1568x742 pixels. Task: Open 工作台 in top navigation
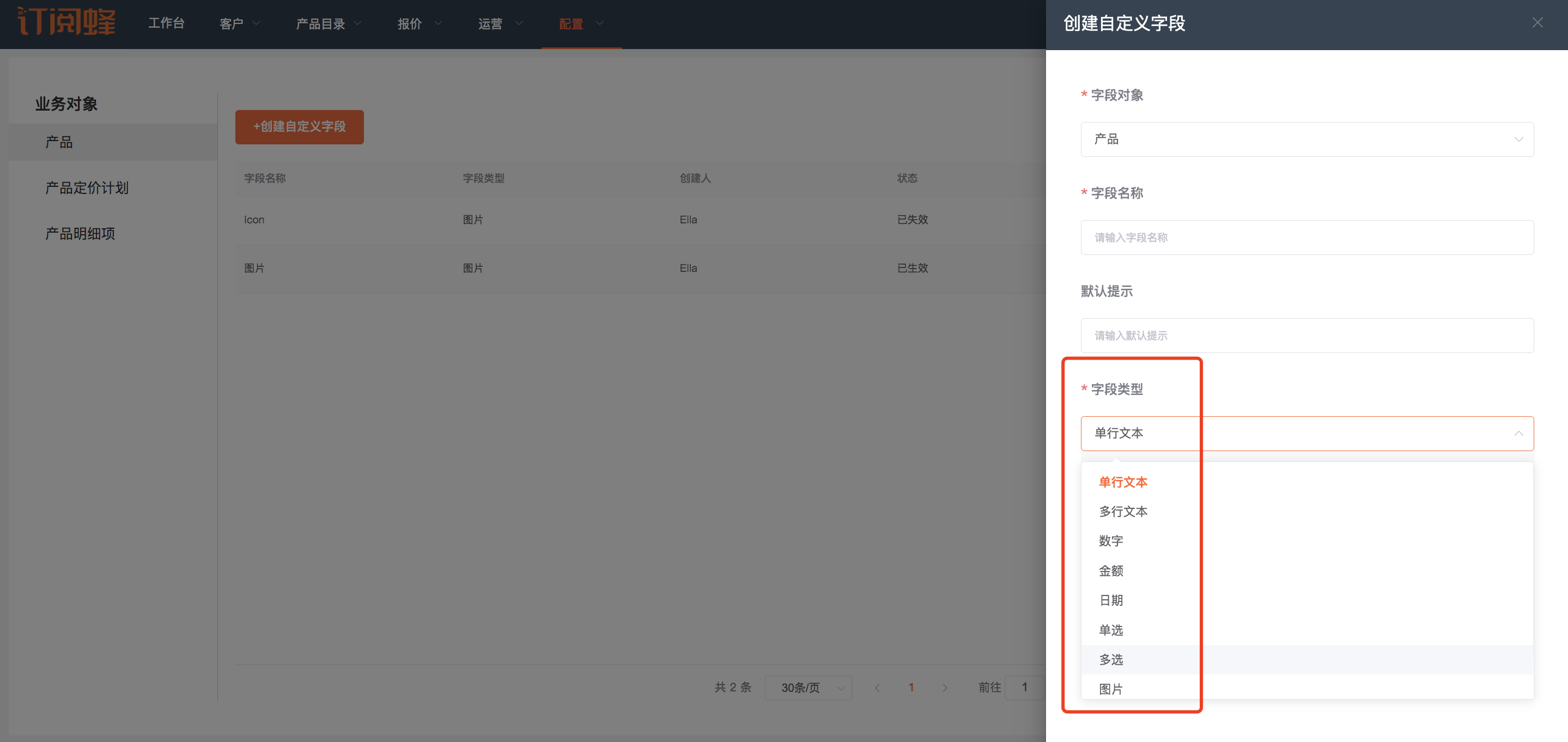[166, 23]
